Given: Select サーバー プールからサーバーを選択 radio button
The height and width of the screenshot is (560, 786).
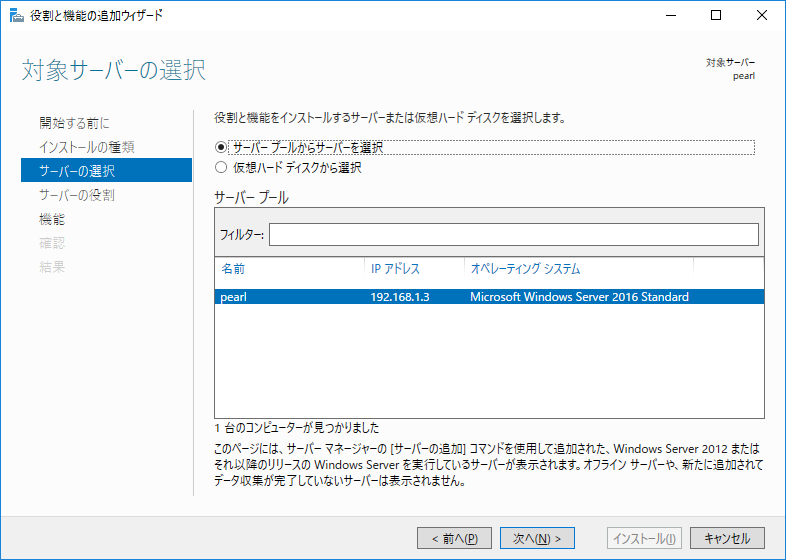Looking at the screenshot, I should pos(221,147).
